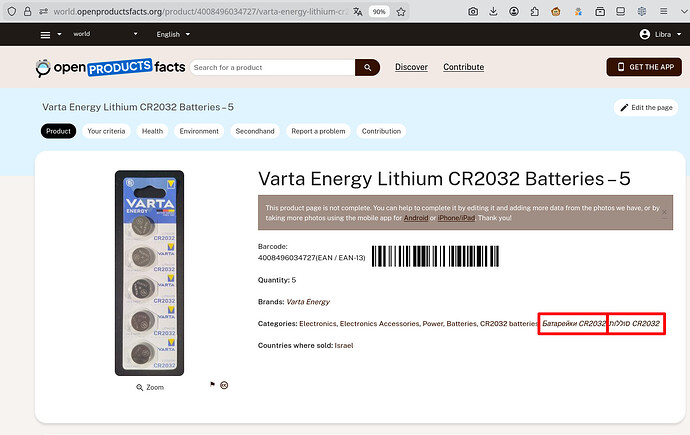Select the Your criteria tab

point(106,131)
